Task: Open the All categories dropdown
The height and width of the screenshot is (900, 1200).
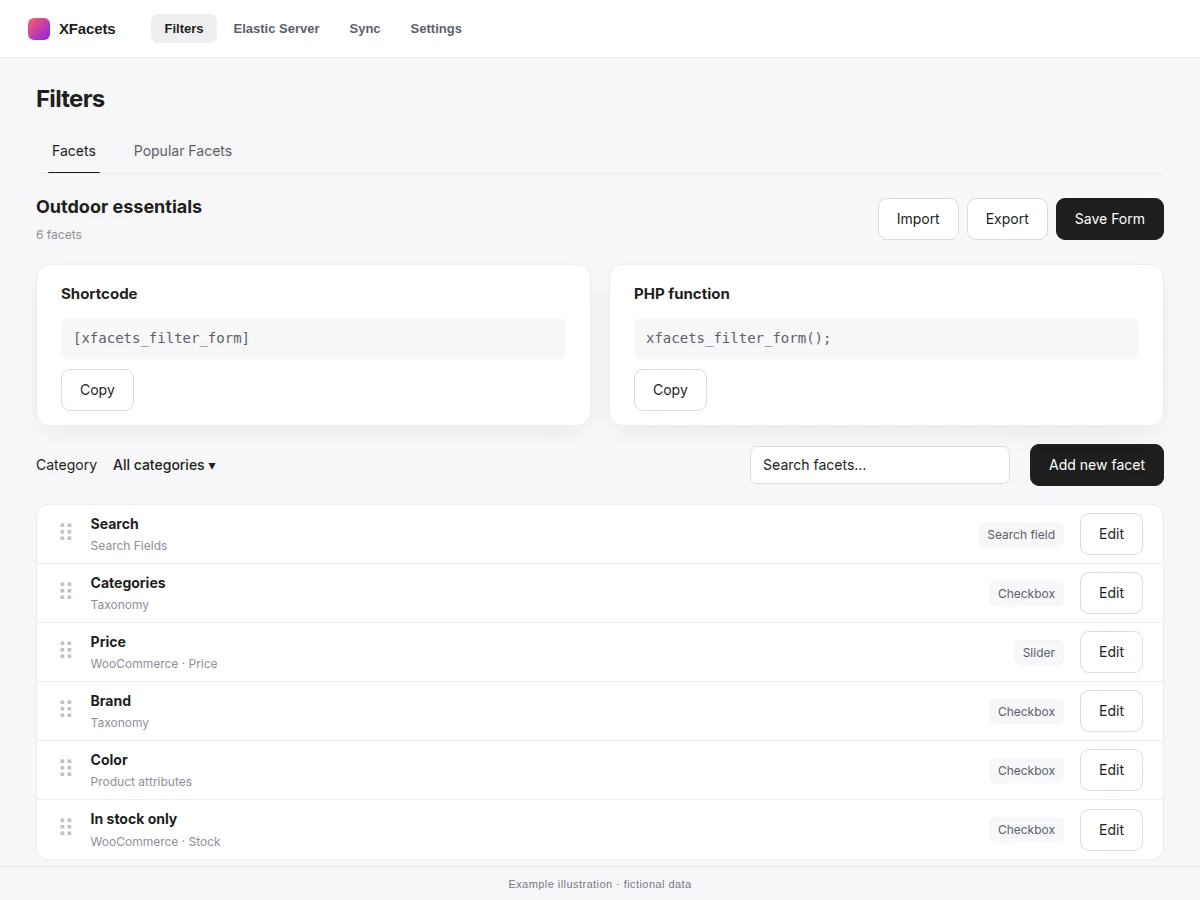Action: (x=164, y=465)
